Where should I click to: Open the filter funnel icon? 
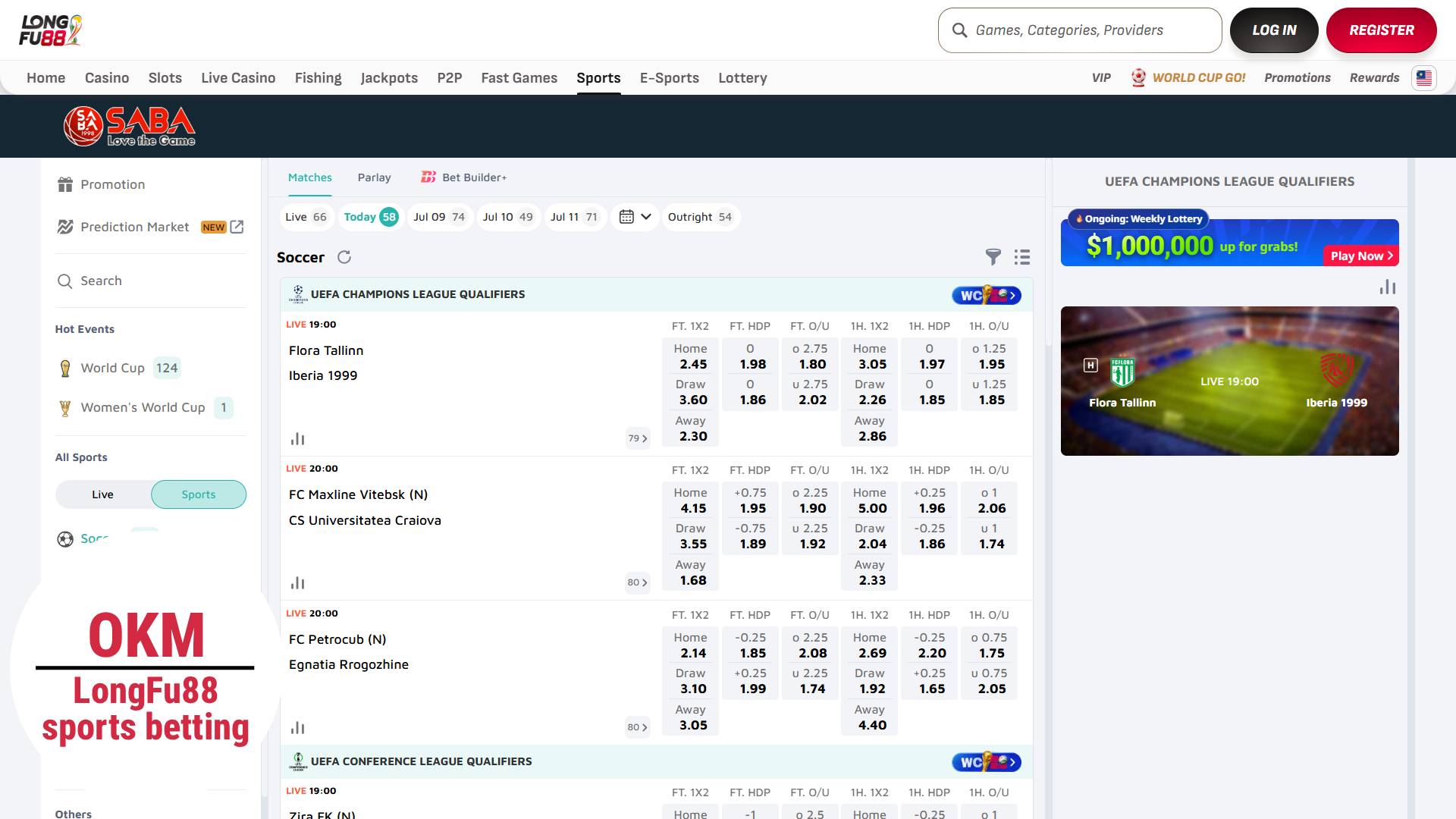[993, 257]
